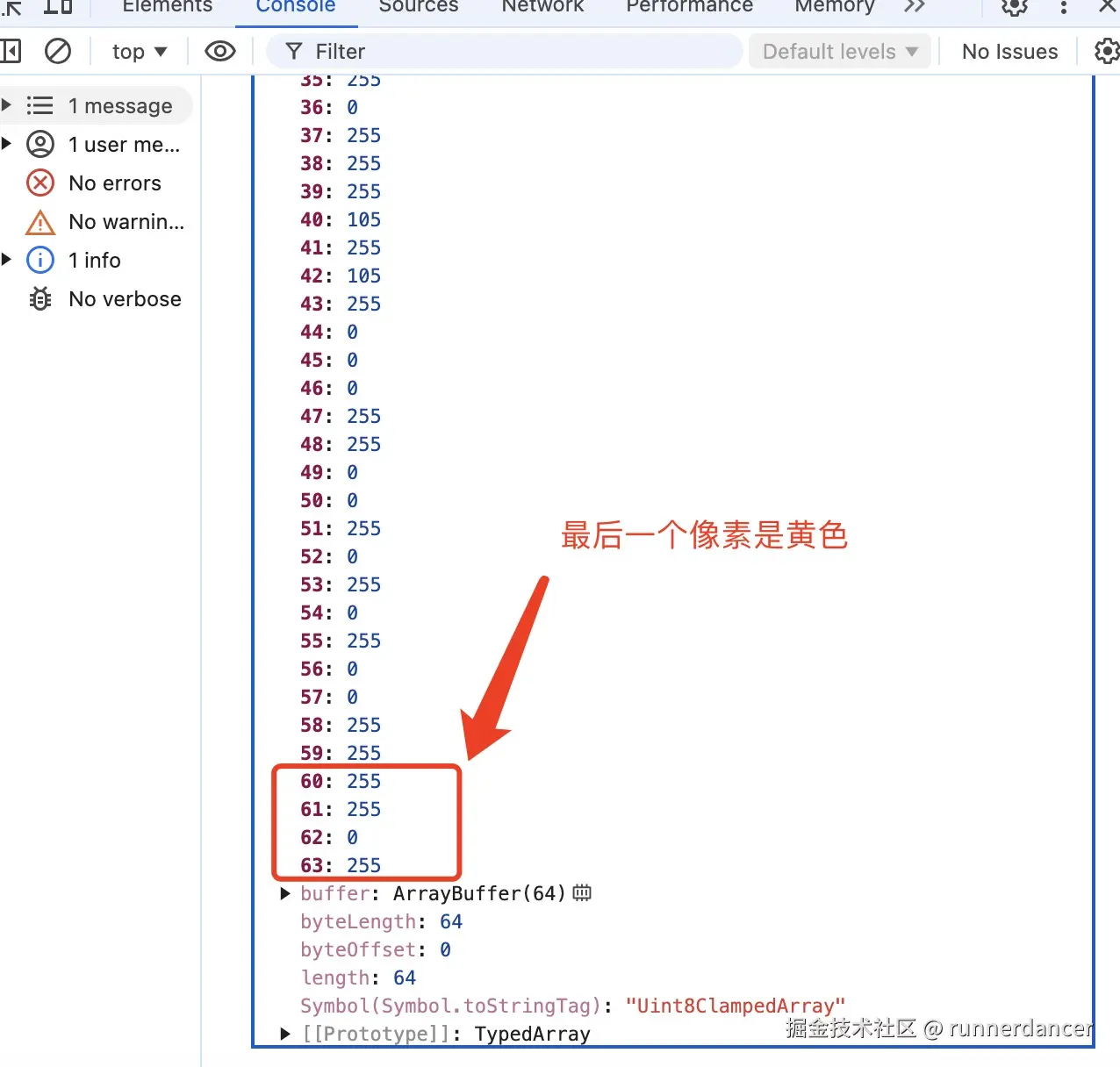
Task: Select the 1 info sidebar row
Action: [97, 260]
